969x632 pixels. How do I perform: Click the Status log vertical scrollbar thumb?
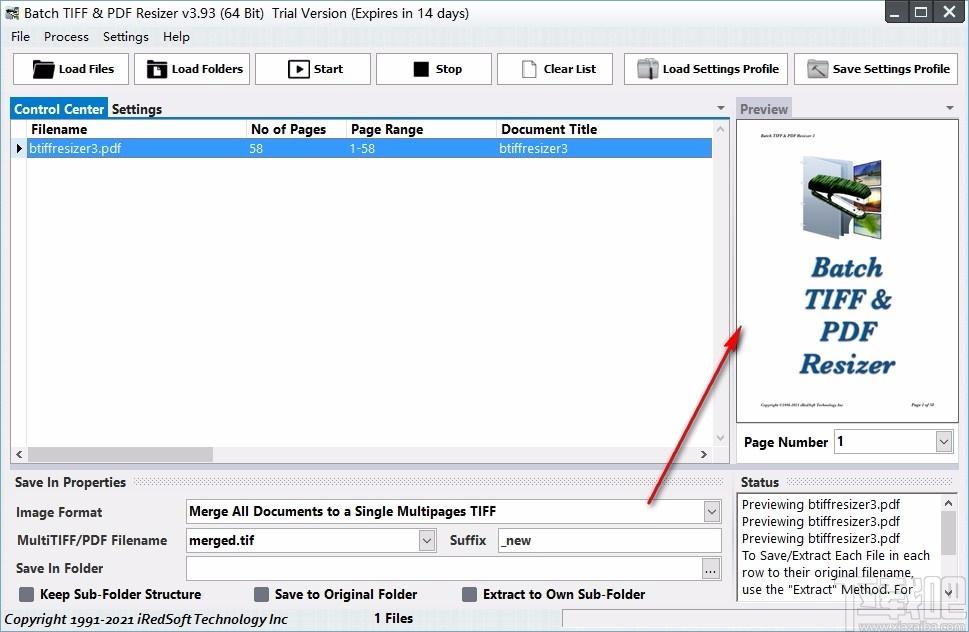pyautogui.click(x=949, y=533)
